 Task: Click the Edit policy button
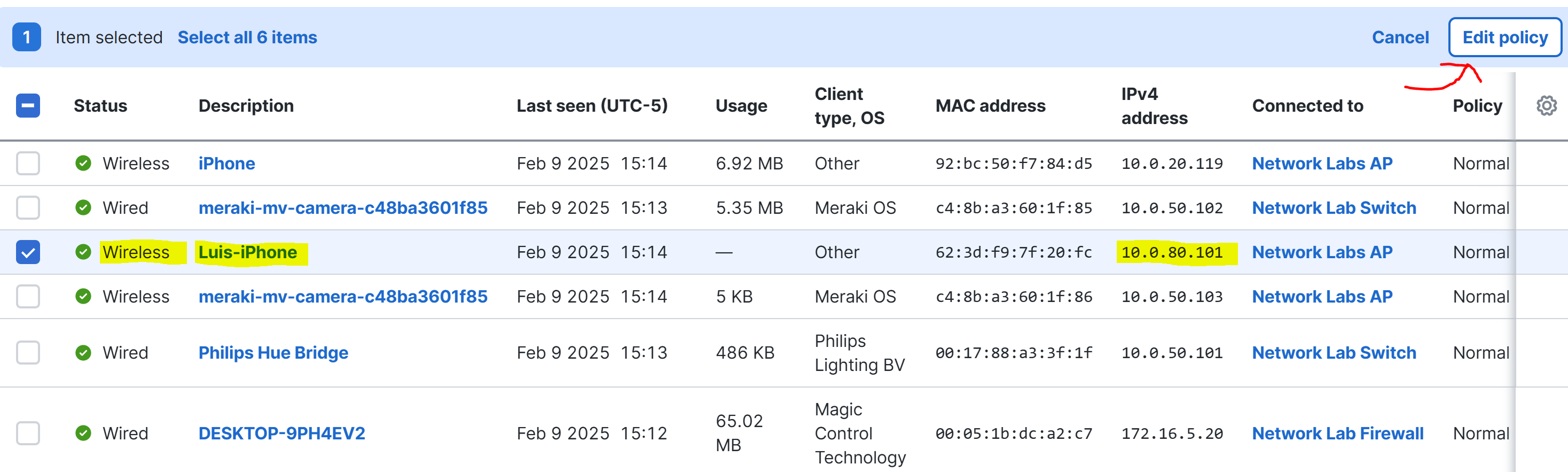1504,37
